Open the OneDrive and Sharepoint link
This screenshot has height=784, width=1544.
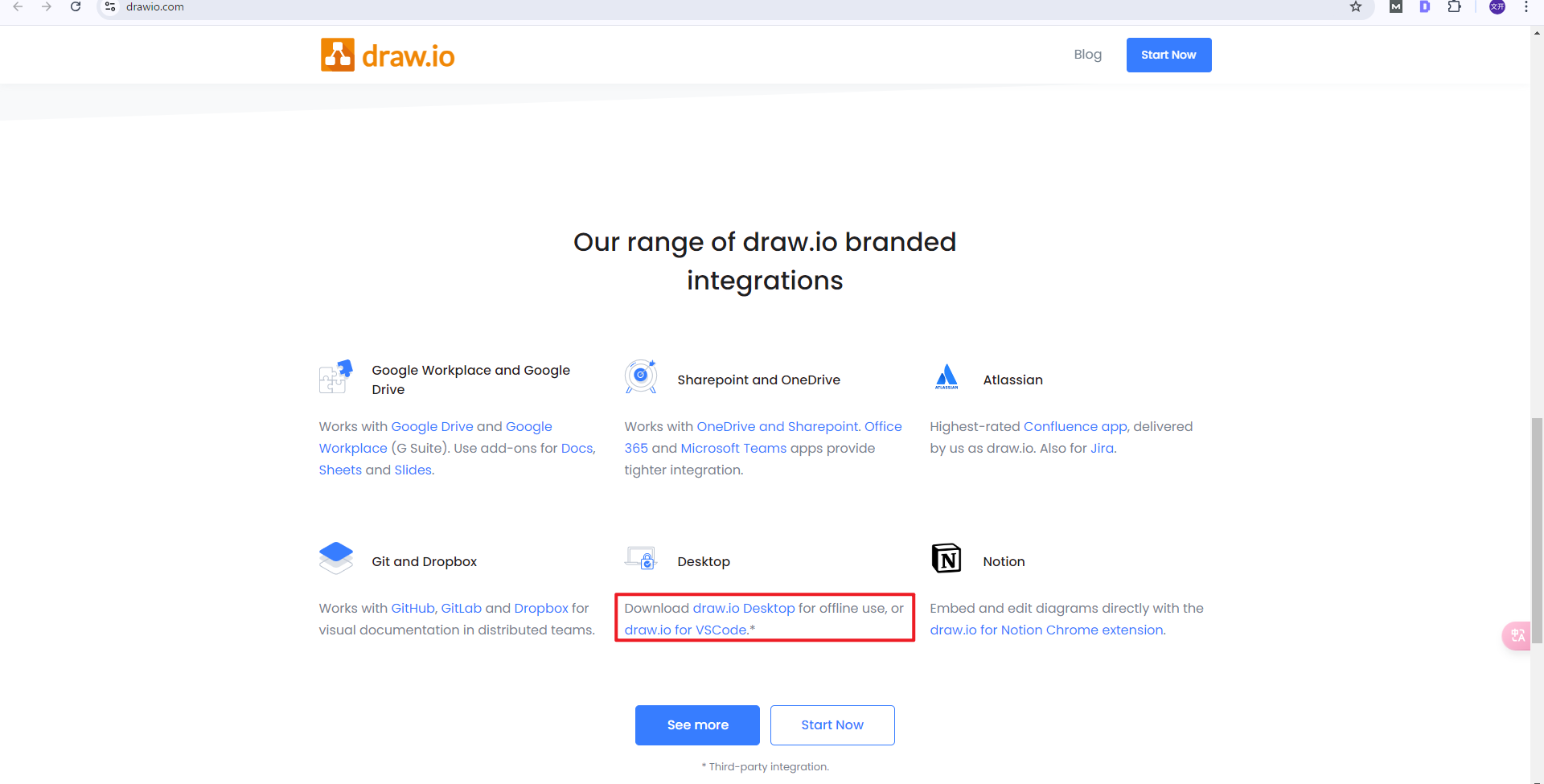(778, 426)
